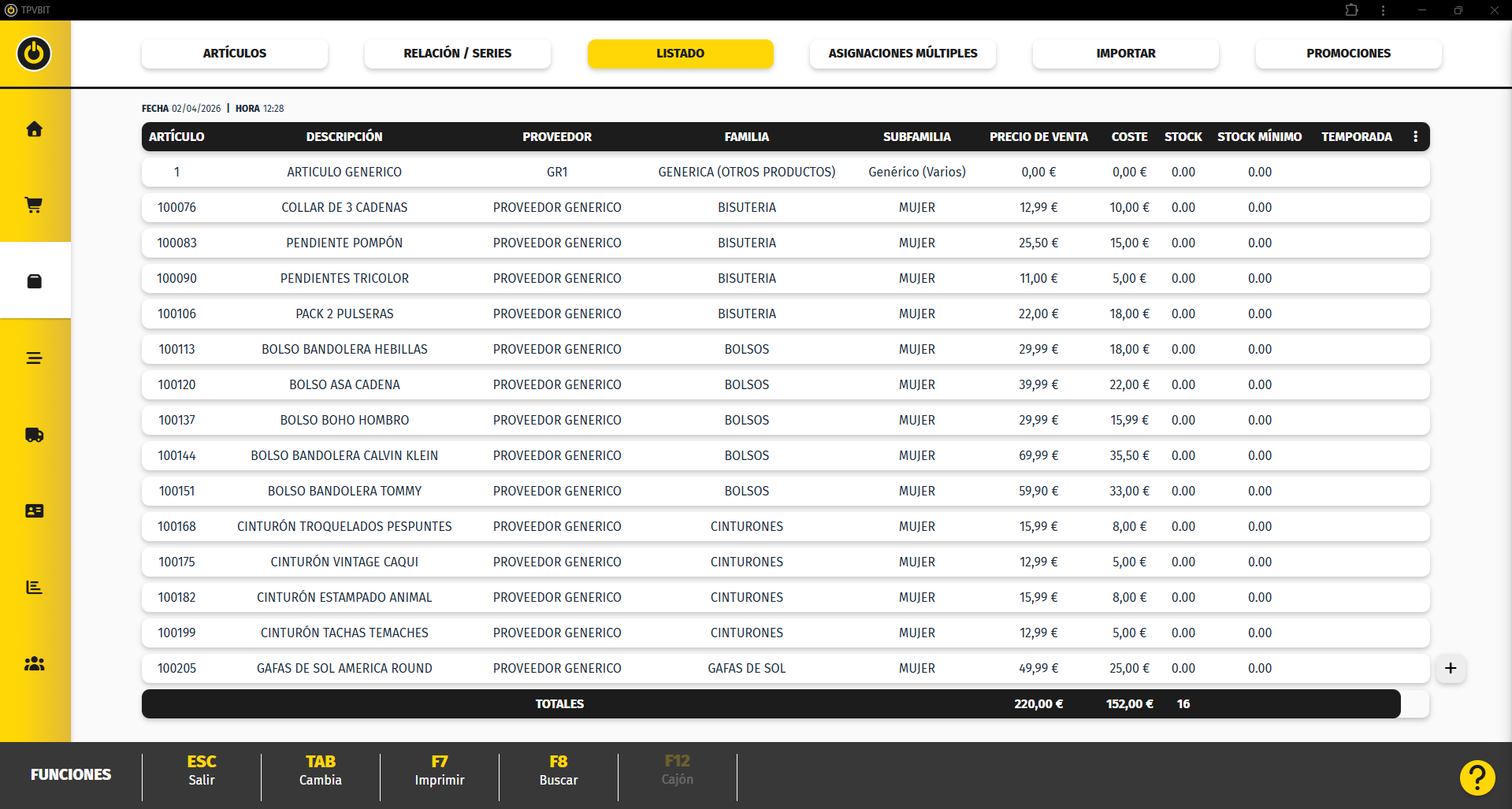Viewport: 1512px width, 809px height.
Task: Switch to the ARTÍCULOS tab
Action: tap(234, 54)
